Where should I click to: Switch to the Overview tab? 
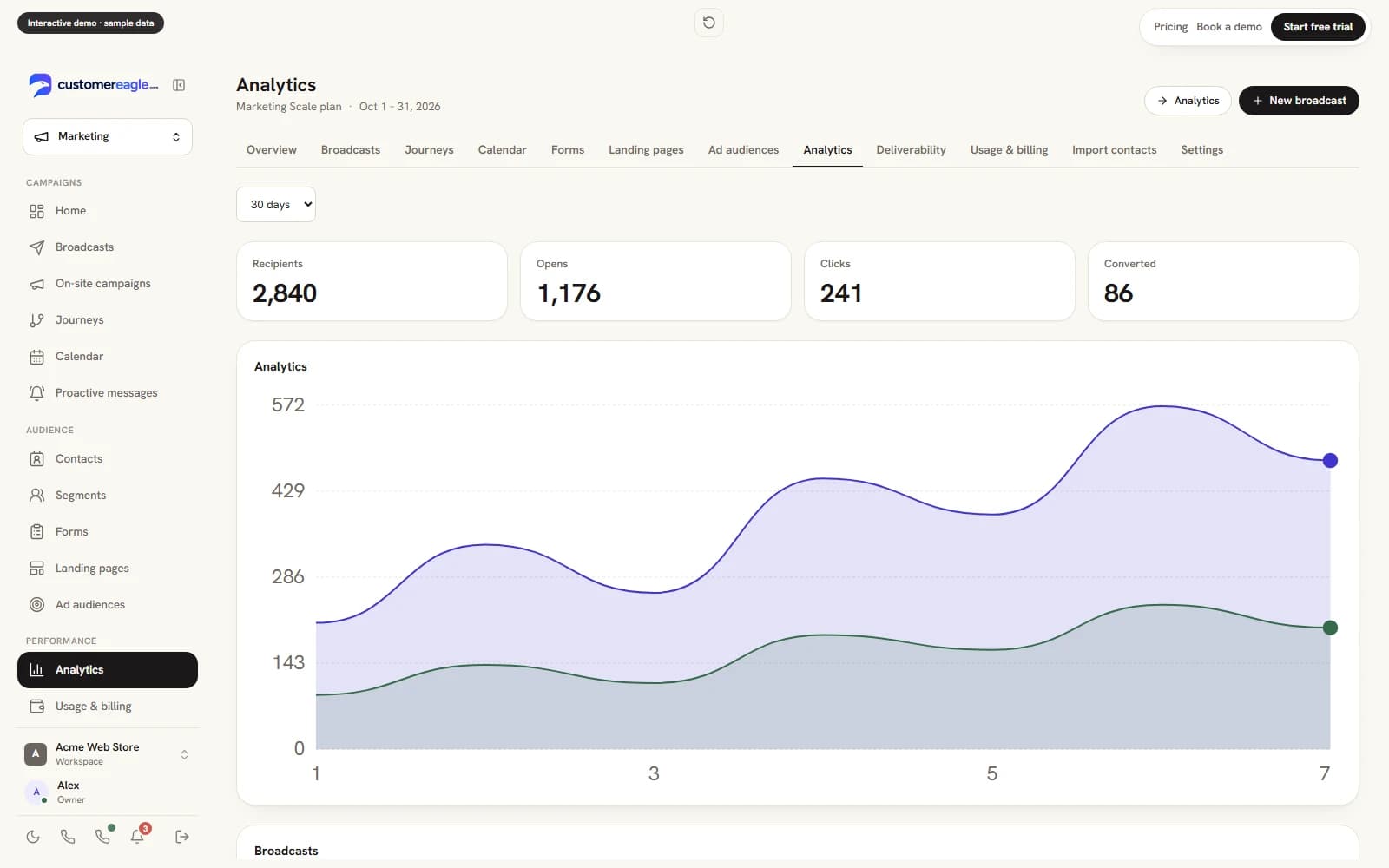(272, 150)
